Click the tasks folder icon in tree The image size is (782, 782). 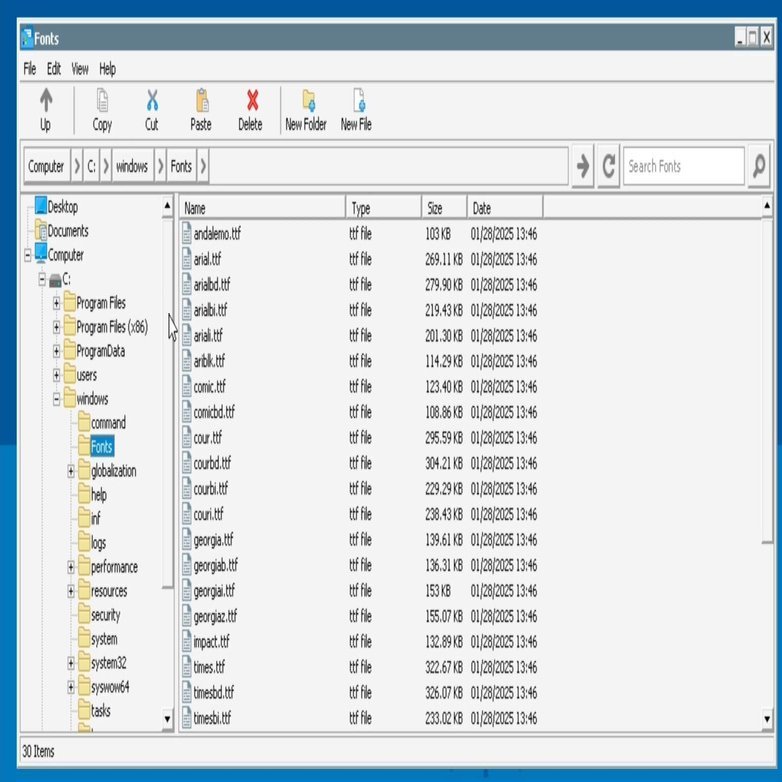[84, 710]
